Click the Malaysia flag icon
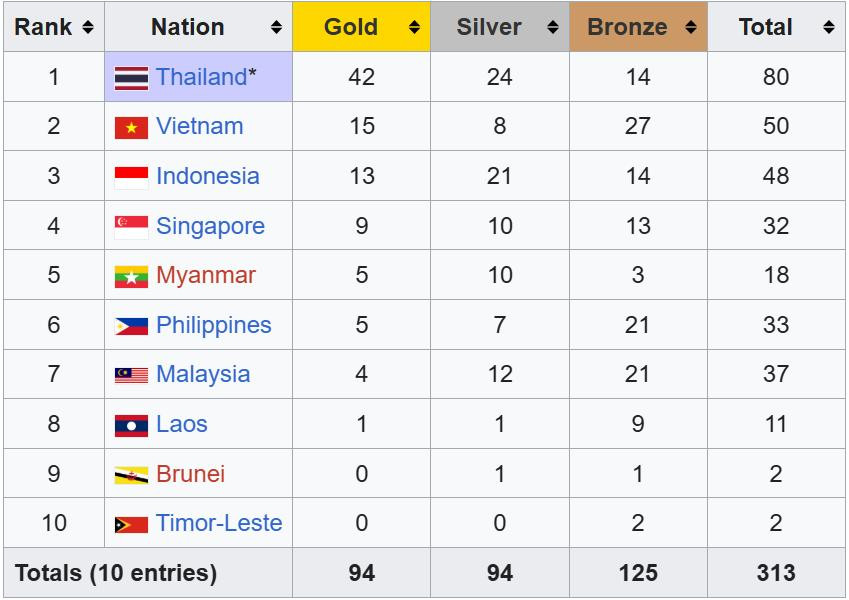The image size is (849, 600). click(131, 375)
